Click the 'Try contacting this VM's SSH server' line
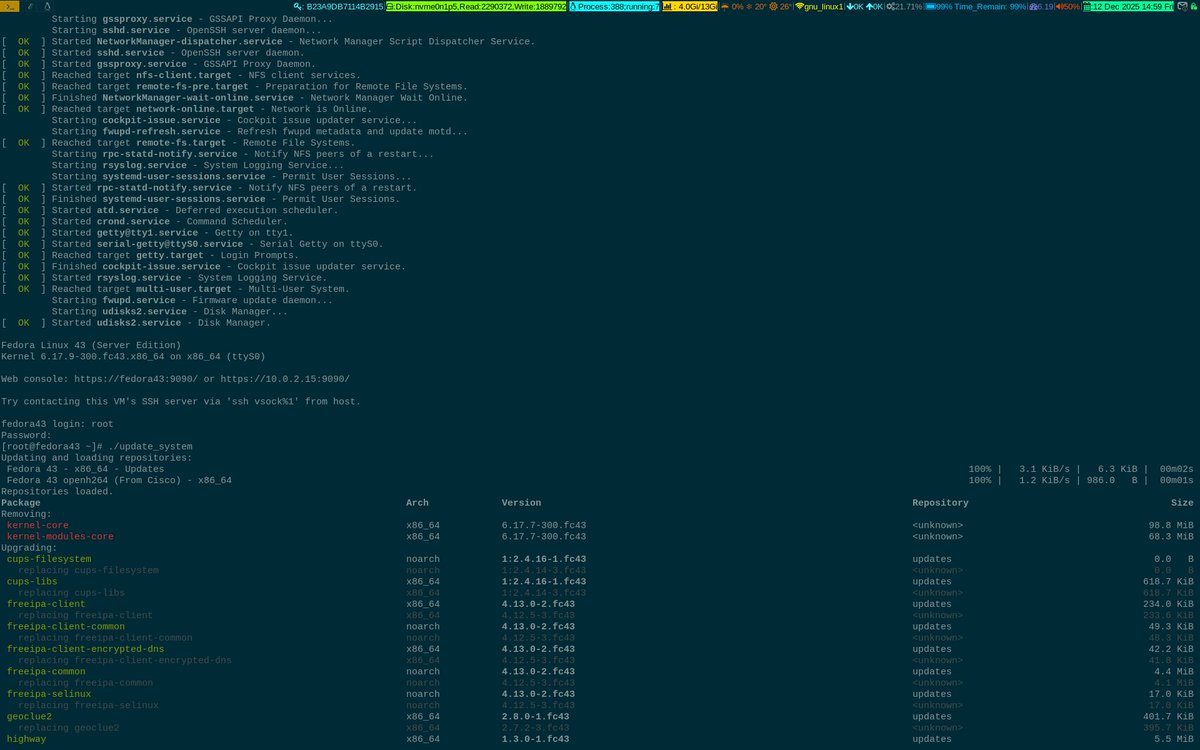1200x750 pixels. [181, 401]
